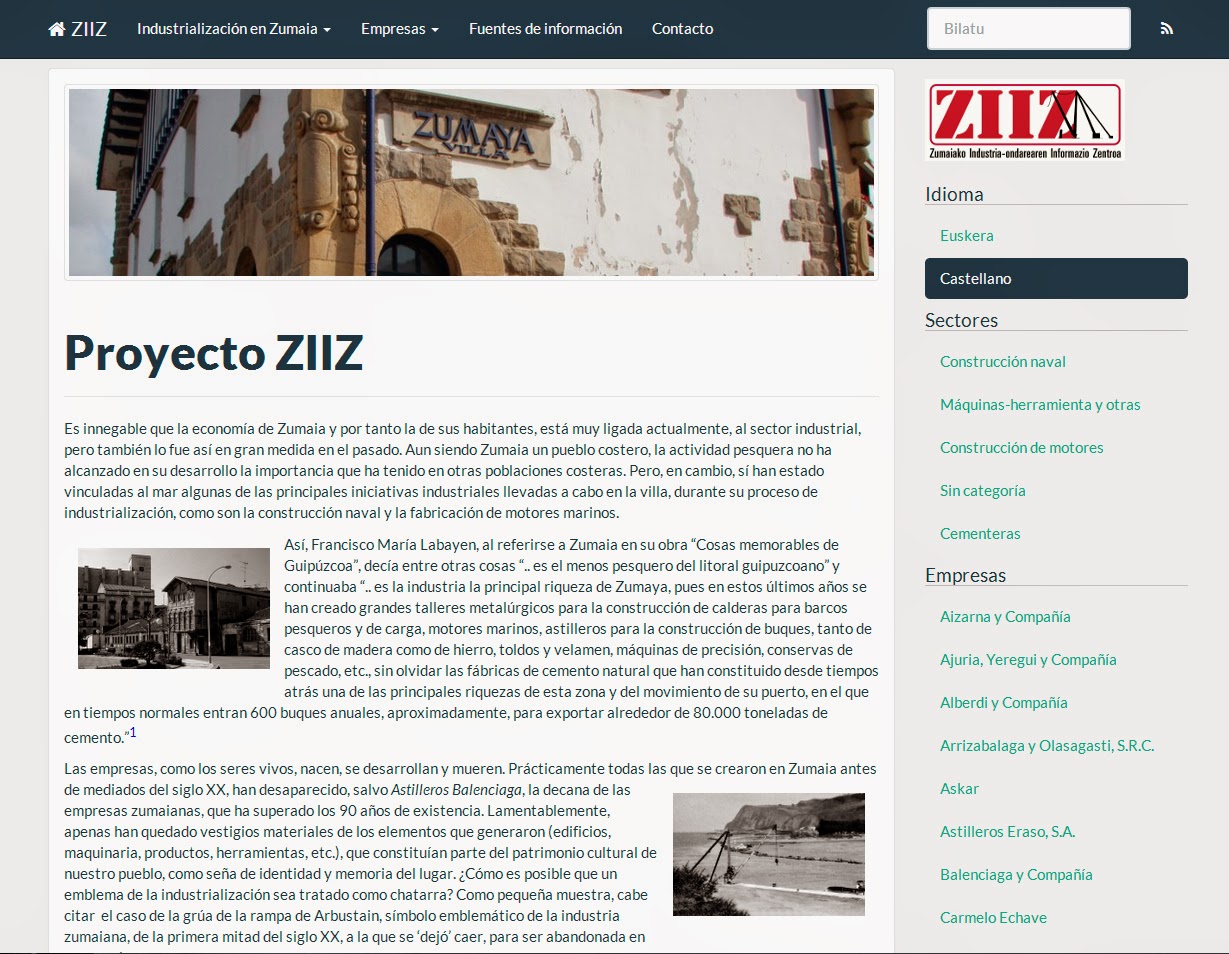Open the Contacto menu item
This screenshot has width=1229, height=954.
tap(682, 29)
